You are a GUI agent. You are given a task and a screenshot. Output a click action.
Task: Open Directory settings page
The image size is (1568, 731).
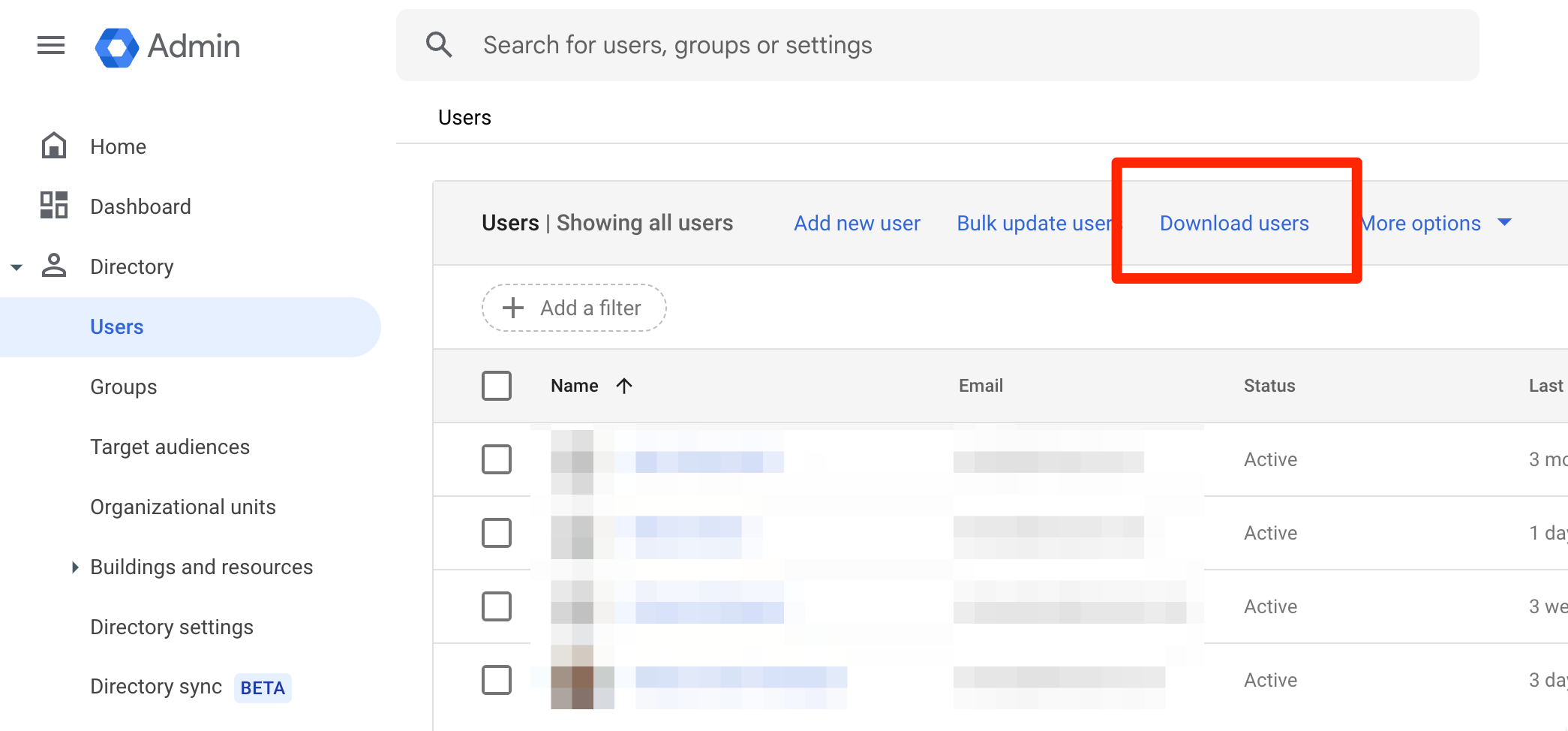[172, 627]
